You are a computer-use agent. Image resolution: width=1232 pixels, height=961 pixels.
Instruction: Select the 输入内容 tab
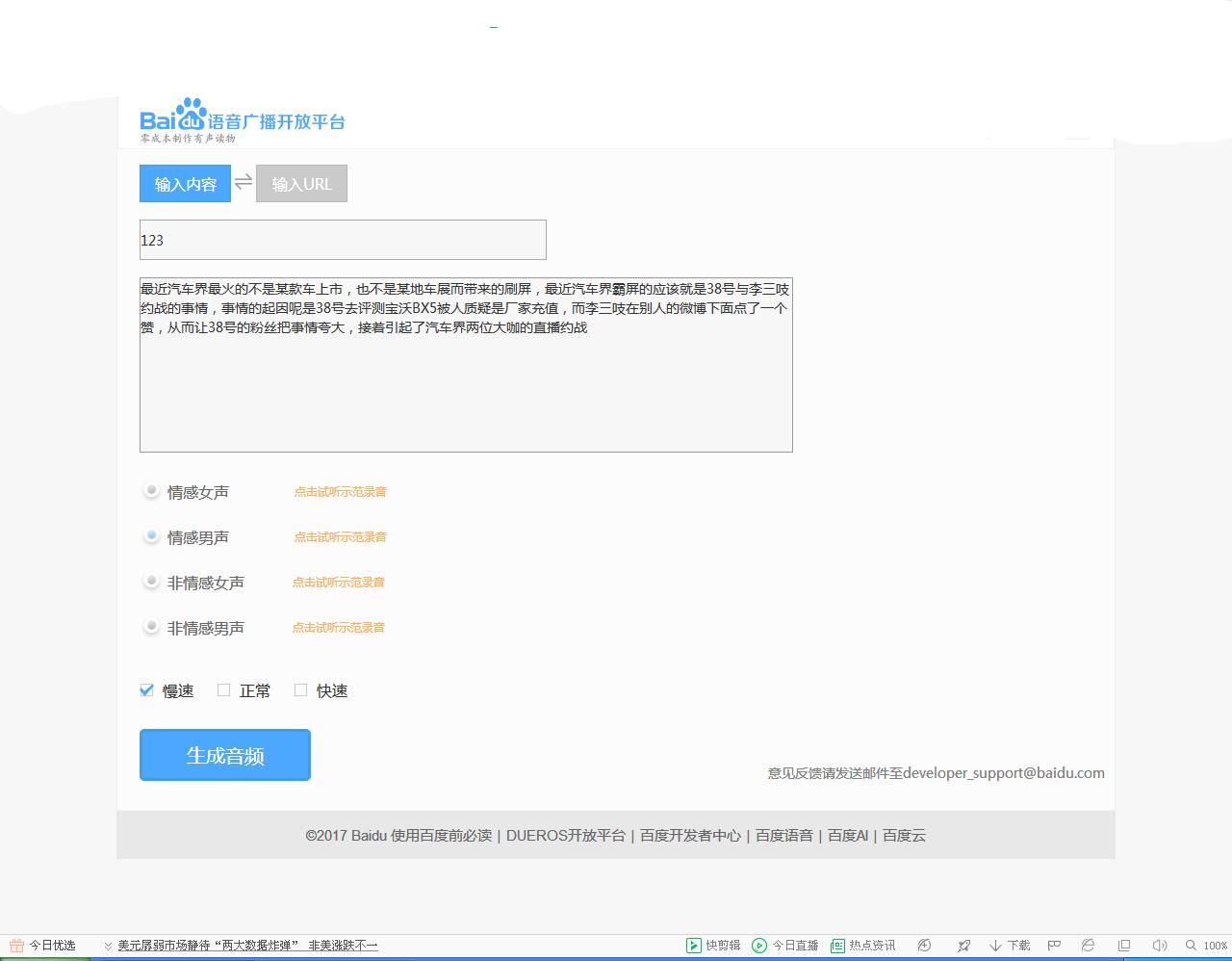pos(185,183)
